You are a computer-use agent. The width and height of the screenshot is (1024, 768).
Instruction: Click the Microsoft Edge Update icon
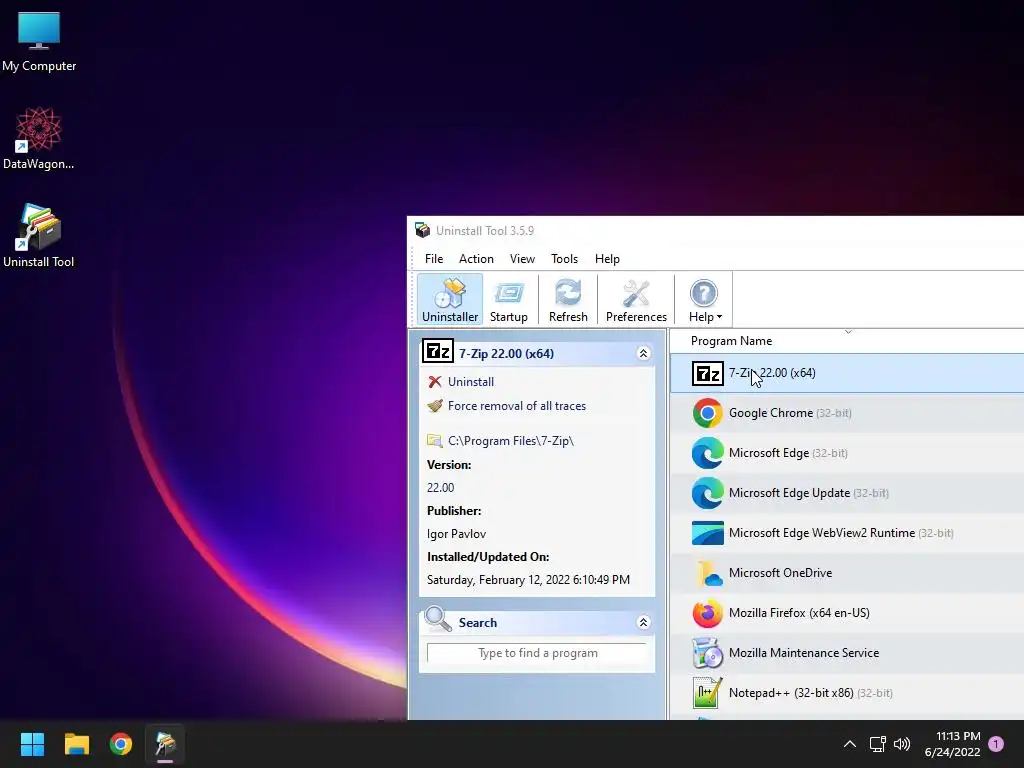[707, 493]
